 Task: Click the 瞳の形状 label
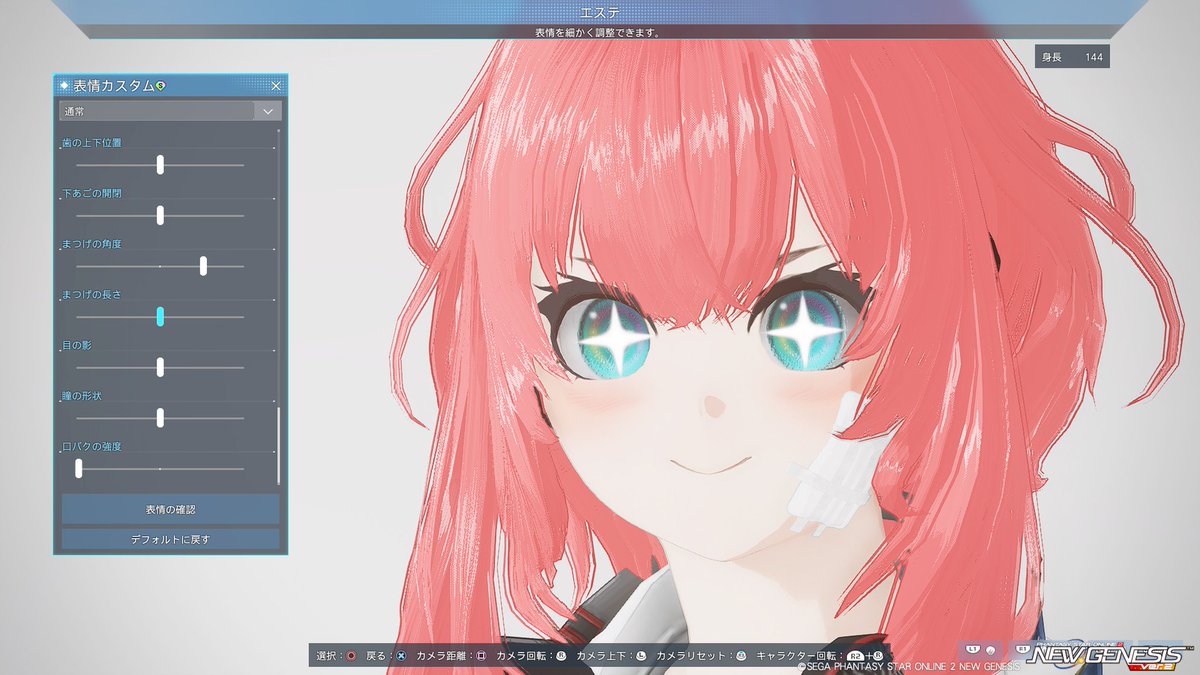81,396
